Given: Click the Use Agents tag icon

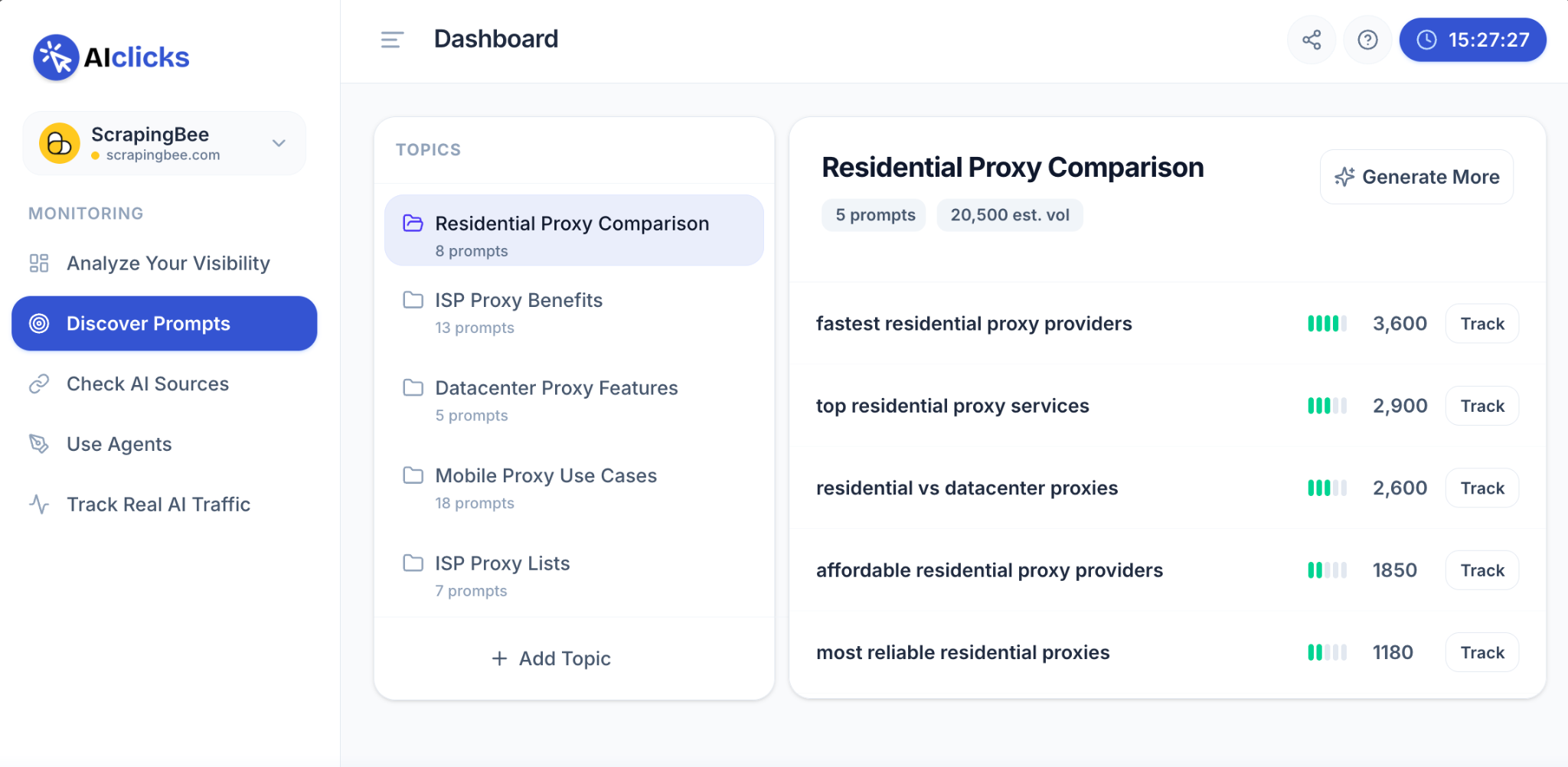Looking at the screenshot, I should tap(39, 444).
